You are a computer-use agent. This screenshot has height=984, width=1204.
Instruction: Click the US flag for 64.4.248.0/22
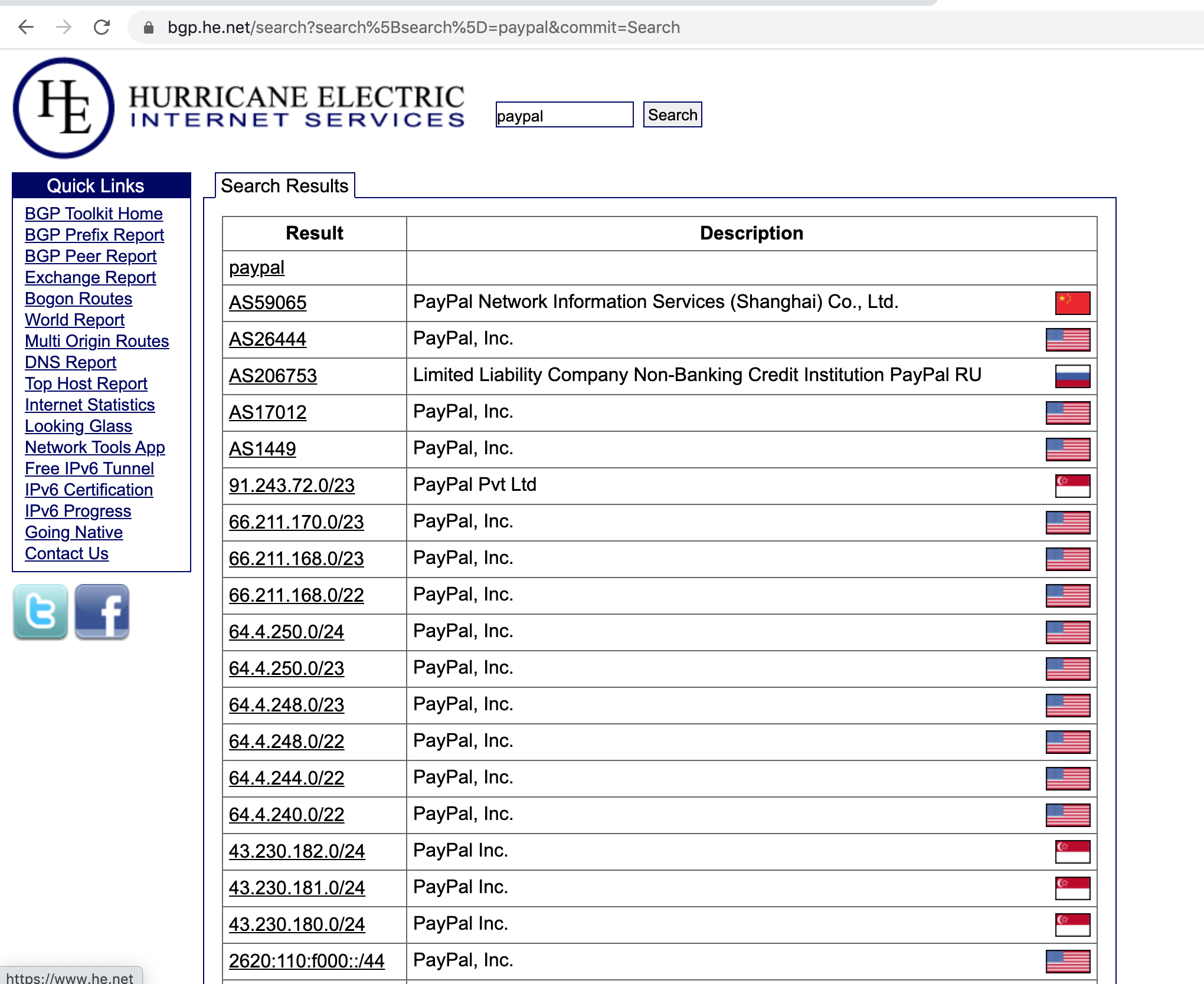tap(1068, 742)
